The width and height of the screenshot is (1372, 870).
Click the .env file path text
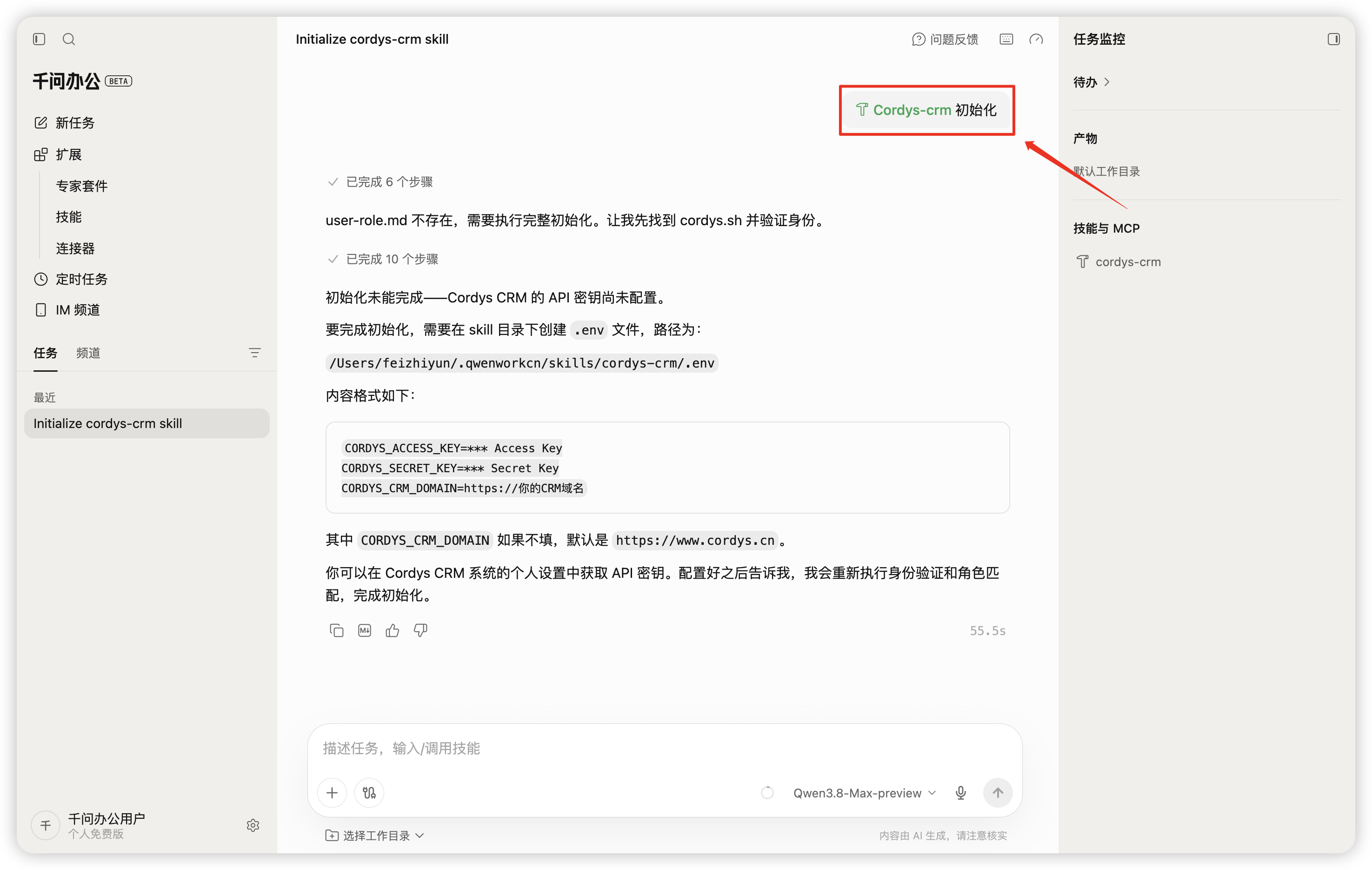(522, 362)
